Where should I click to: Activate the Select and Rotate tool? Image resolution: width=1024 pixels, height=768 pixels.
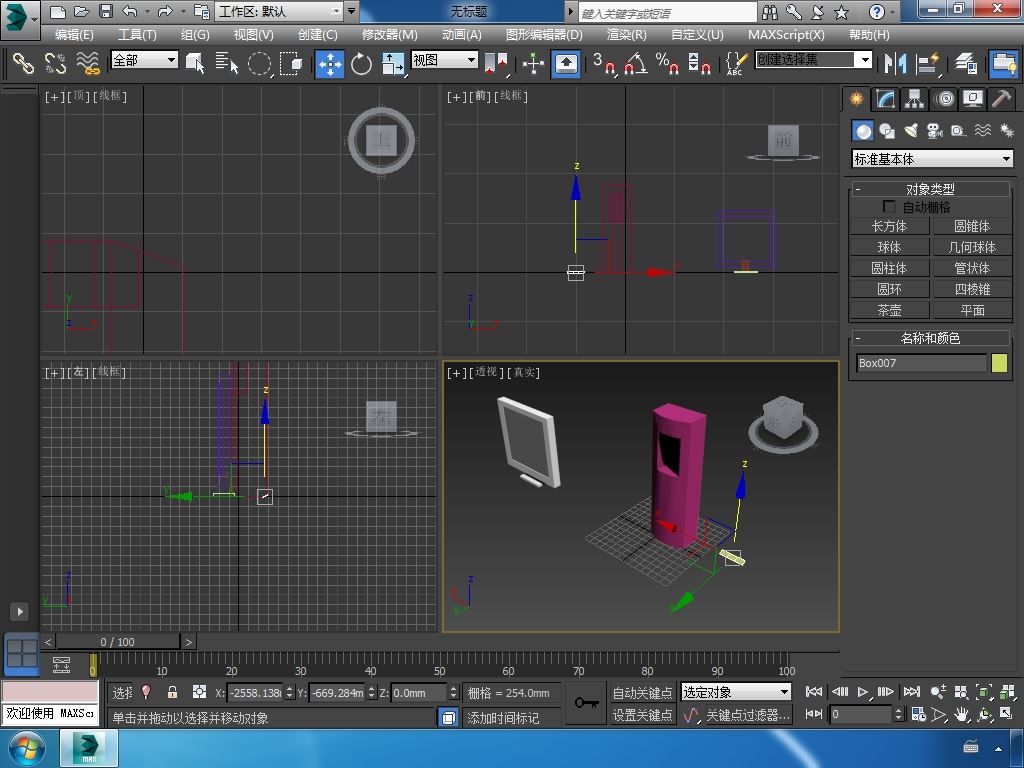click(x=361, y=63)
